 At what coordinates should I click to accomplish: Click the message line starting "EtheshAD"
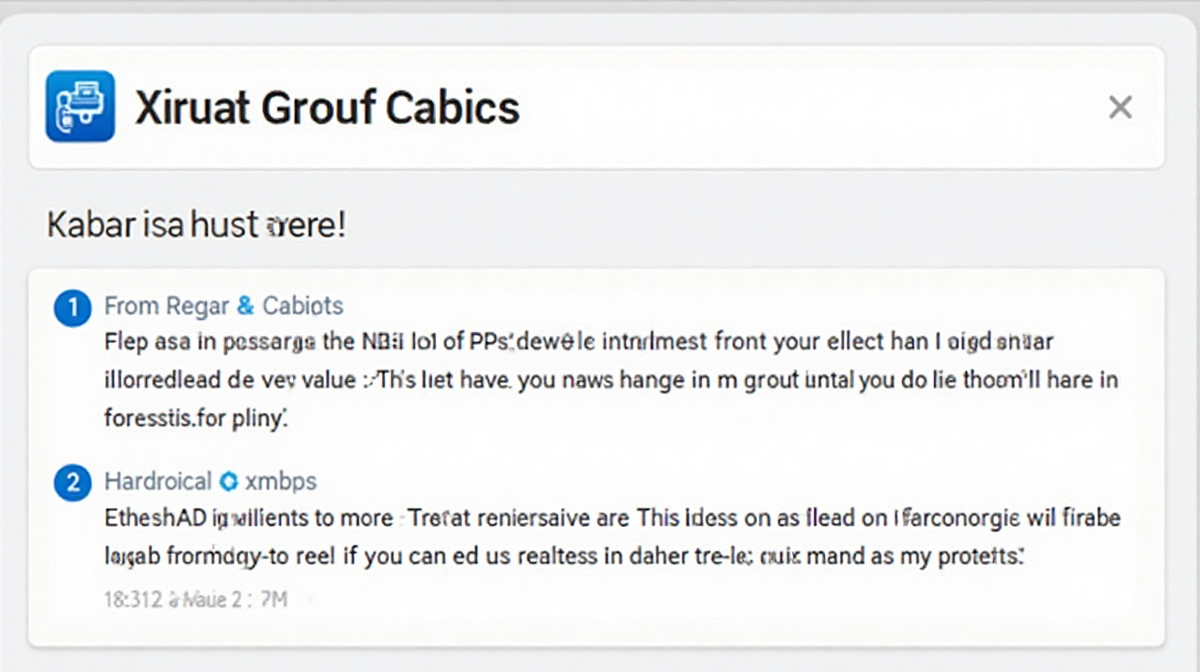click(x=612, y=519)
